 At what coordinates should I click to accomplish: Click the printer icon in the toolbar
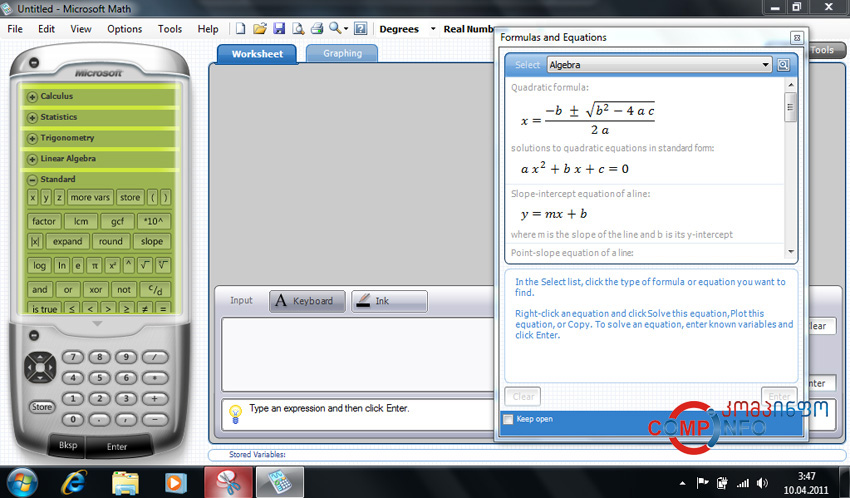(317, 29)
